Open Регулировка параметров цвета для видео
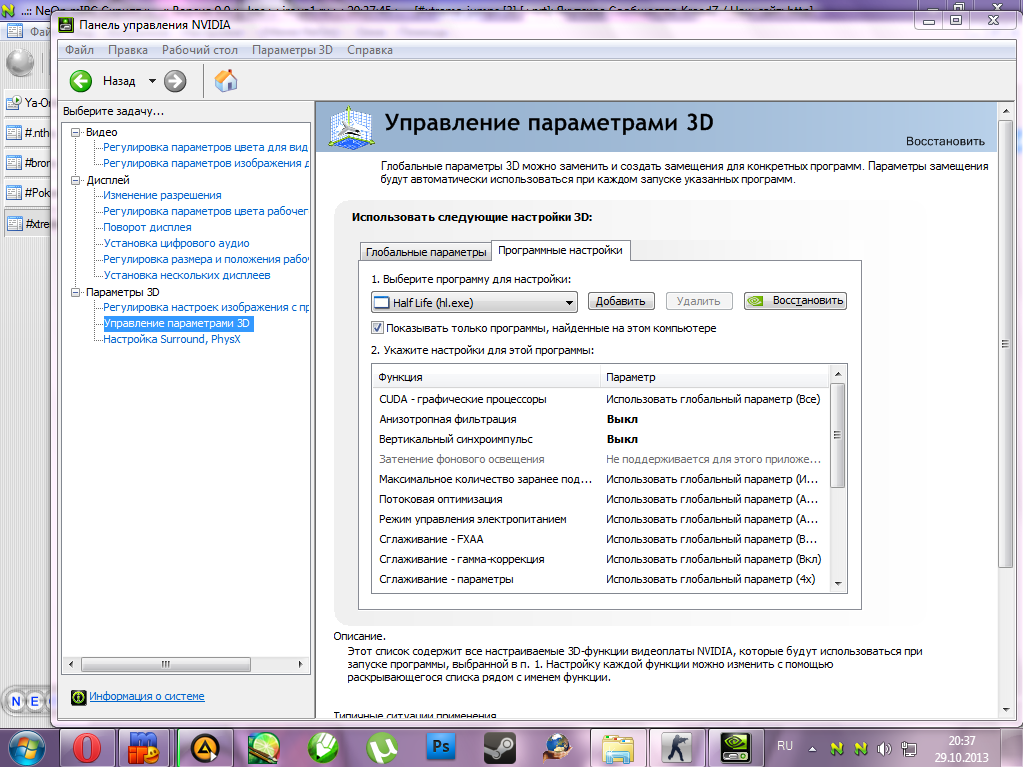Image resolution: width=1023 pixels, height=767 pixels. coord(205,147)
